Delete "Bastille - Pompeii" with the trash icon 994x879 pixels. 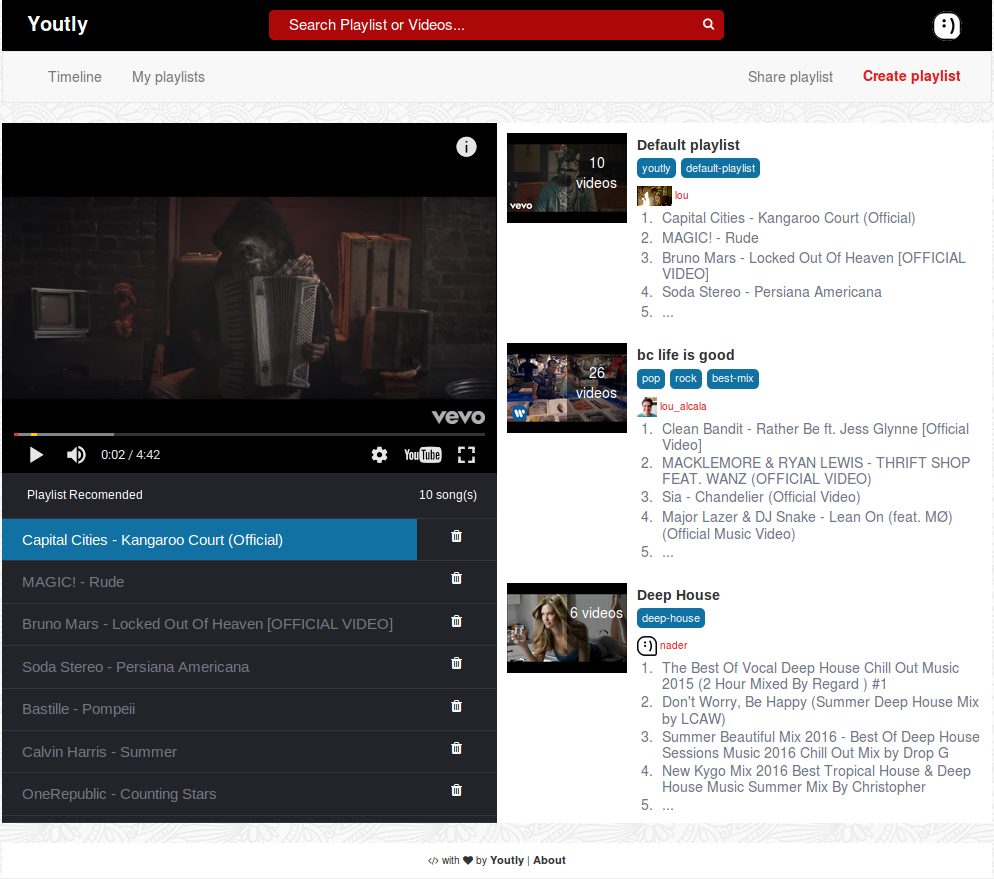coord(456,705)
